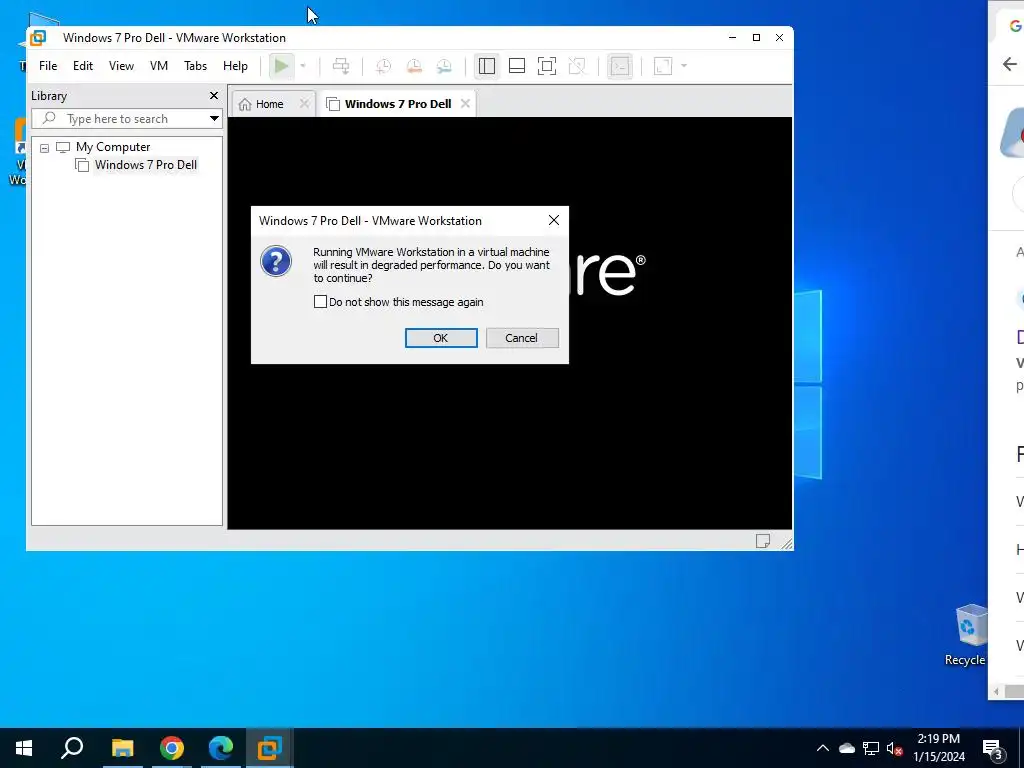The width and height of the screenshot is (1024, 768).
Task: Click the OneDrive cloud tray icon
Action: click(x=847, y=748)
